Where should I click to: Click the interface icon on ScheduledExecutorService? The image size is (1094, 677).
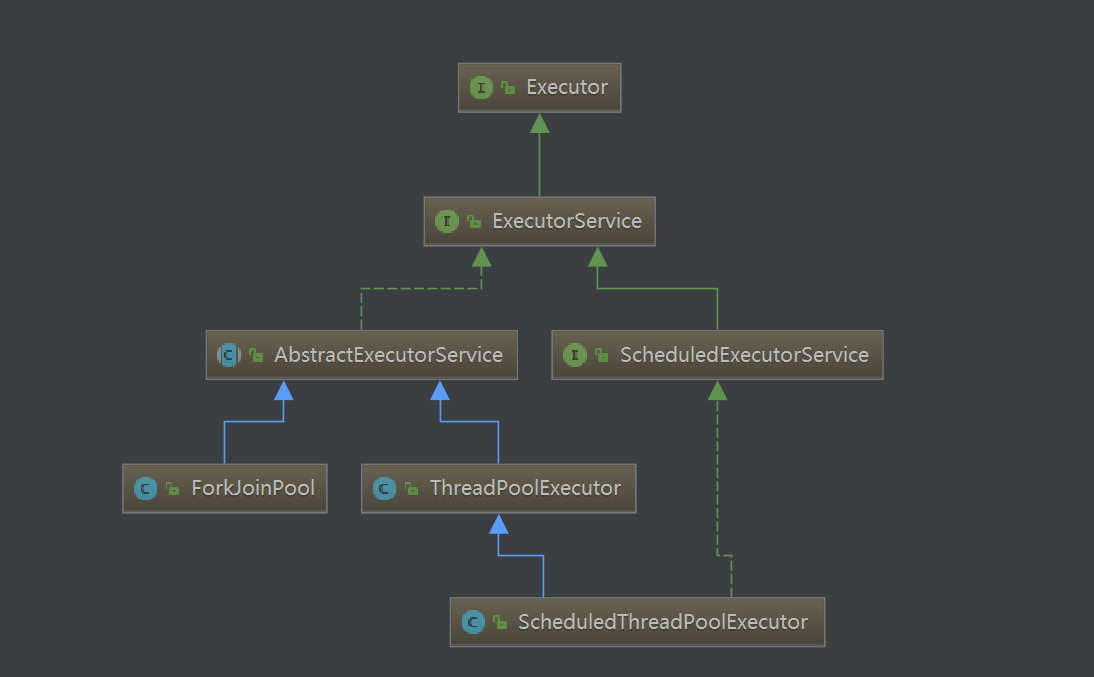tap(575, 354)
